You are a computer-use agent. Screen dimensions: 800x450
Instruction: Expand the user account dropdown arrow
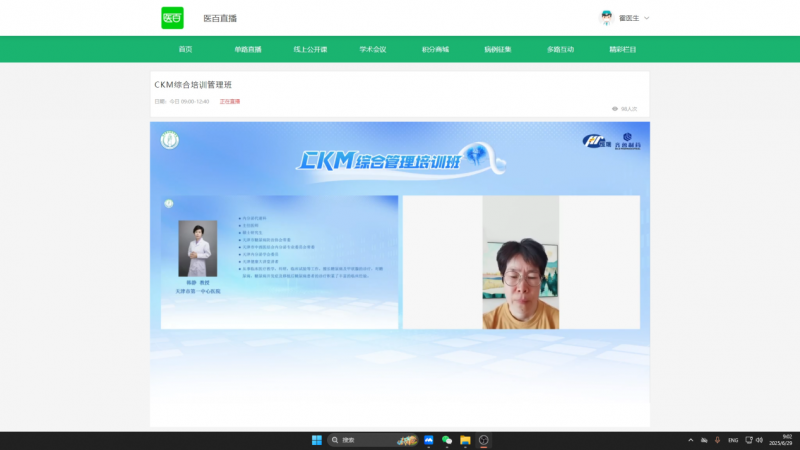coord(647,18)
